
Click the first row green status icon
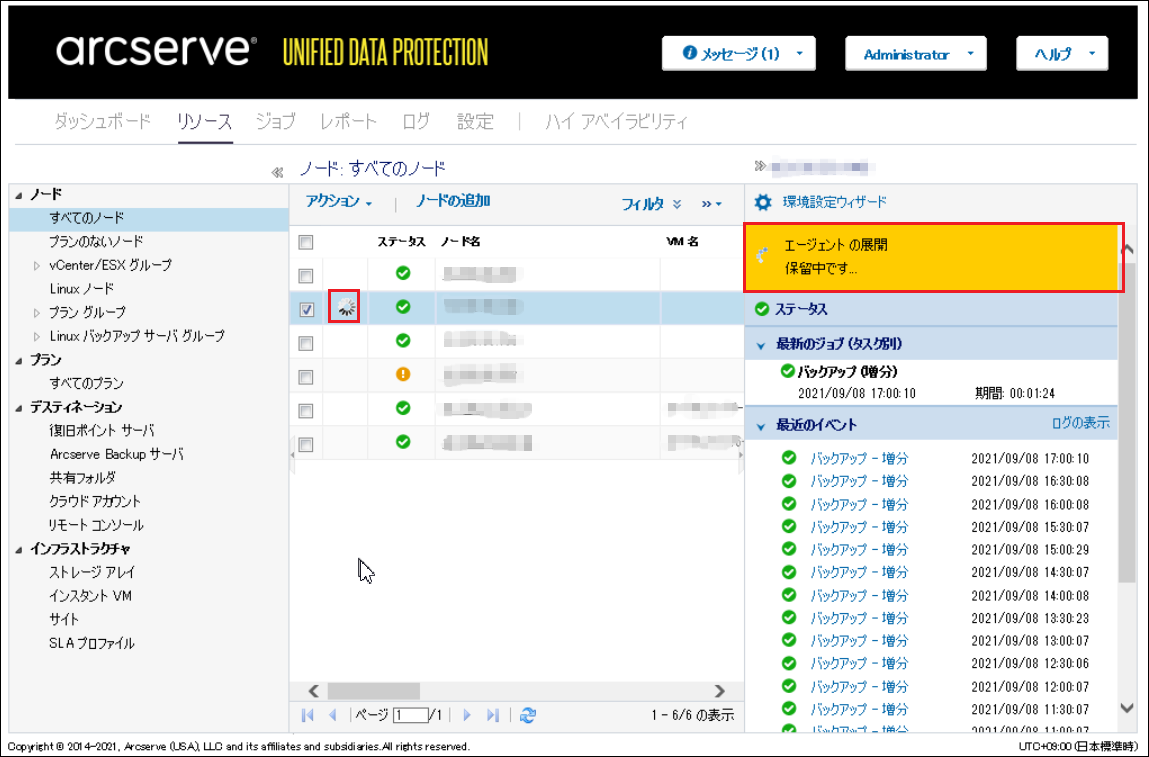point(403,273)
